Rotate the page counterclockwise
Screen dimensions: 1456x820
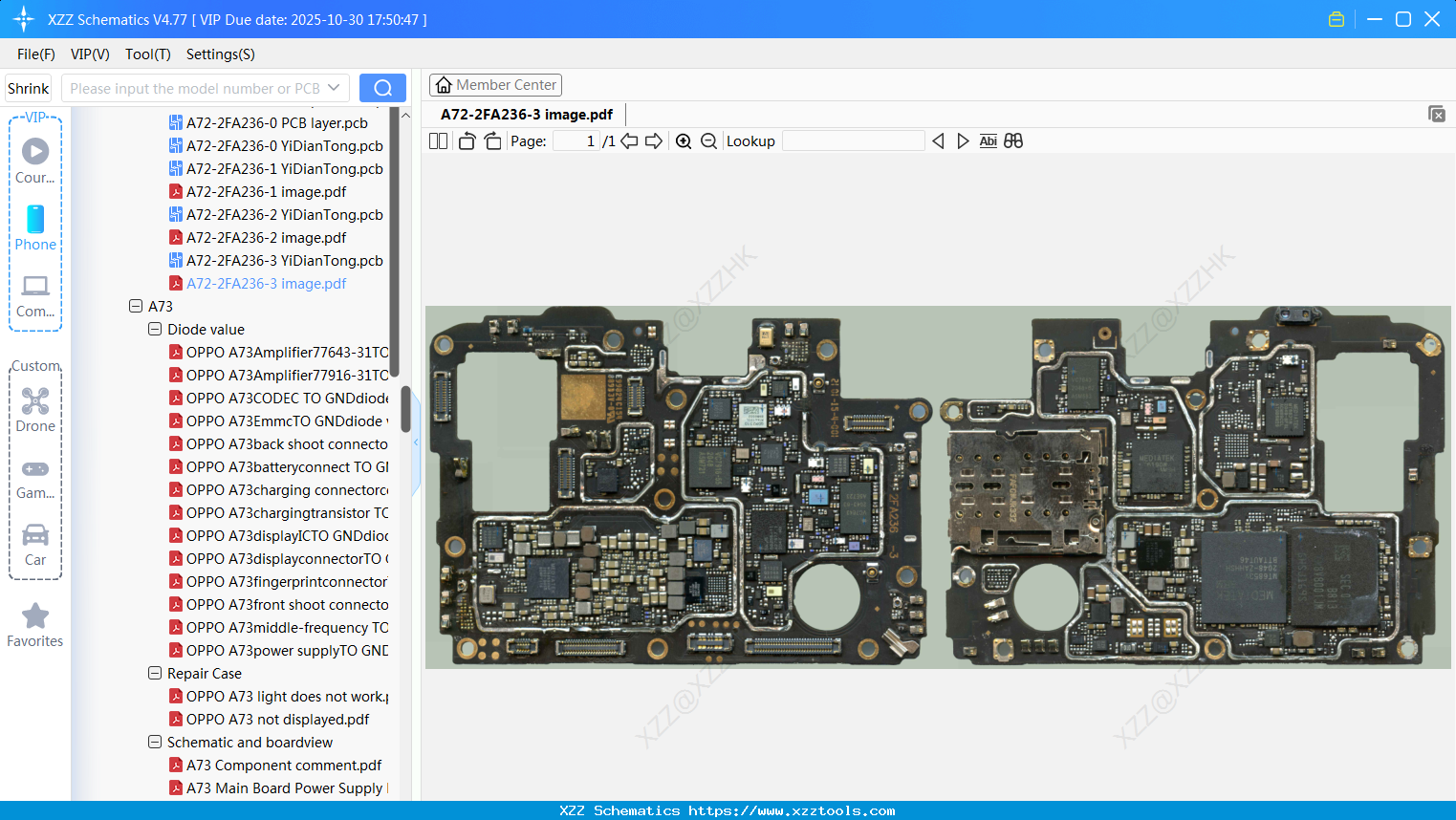point(467,141)
